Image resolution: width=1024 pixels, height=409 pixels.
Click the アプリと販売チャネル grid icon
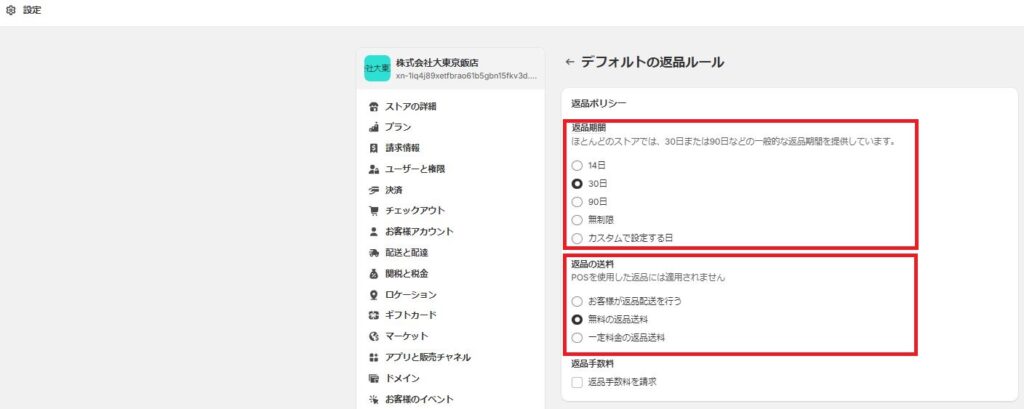pyautogui.click(x=374, y=357)
